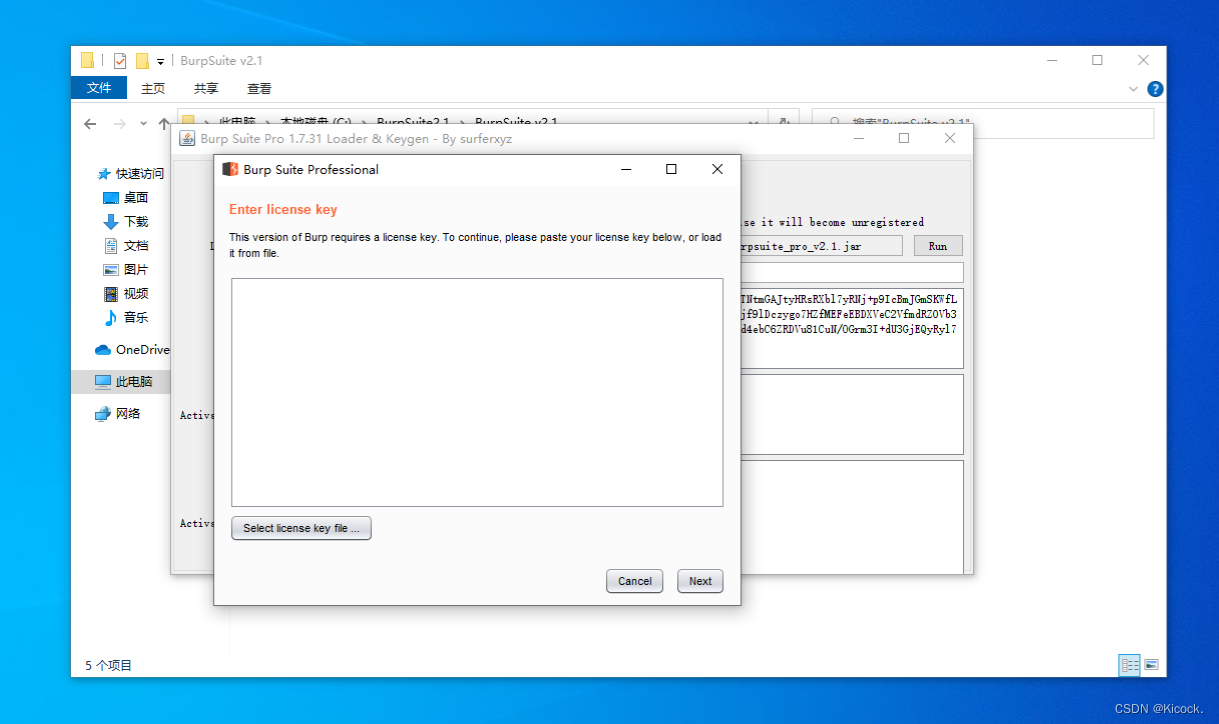
Task: Click license text area in Keygen window
Action: coord(850,328)
